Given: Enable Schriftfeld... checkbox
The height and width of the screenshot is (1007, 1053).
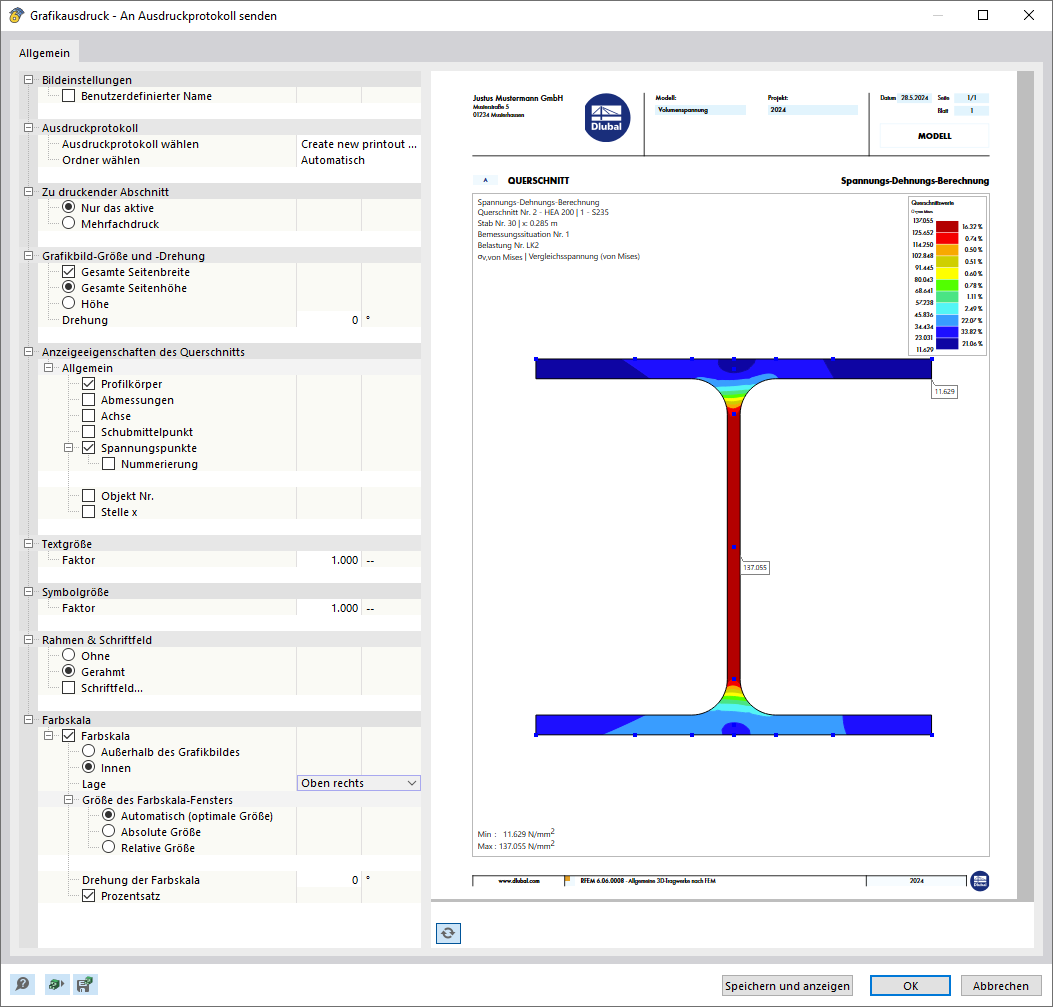Looking at the screenshot, I should tap(68, 687).
